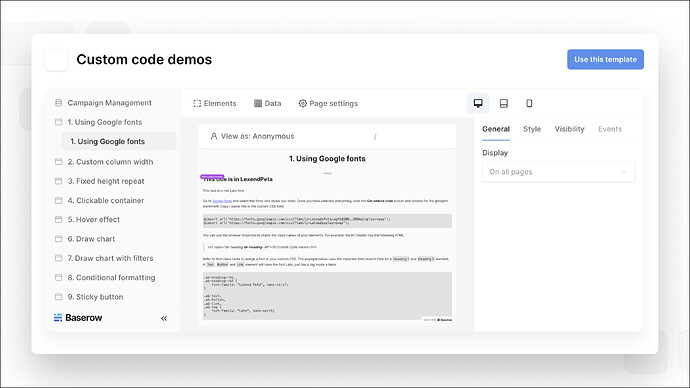
Task: Click page icon next to 3. Fixed height repeat
Action: pos(59,181)
